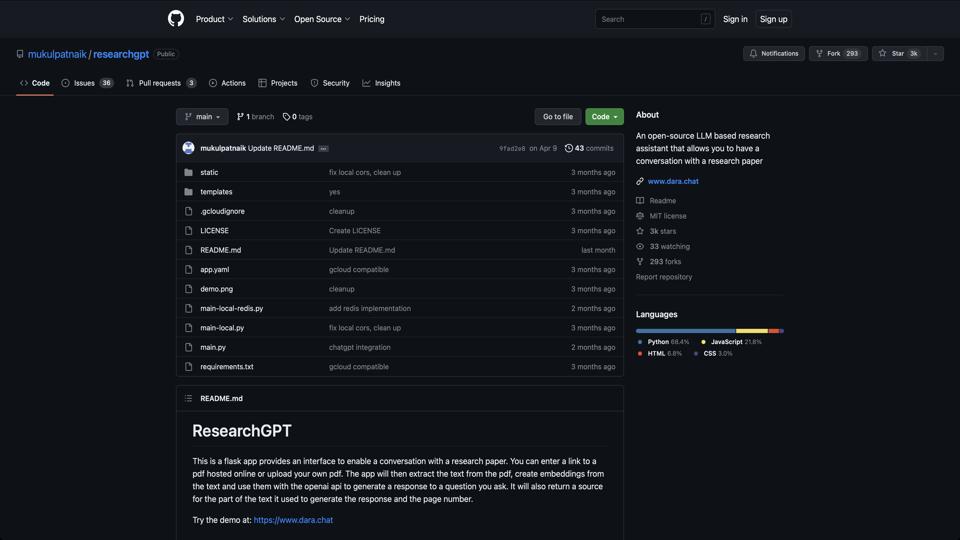This screenshot has width=960, height=540.
Task: Click file icon next to app.yaml
Action: click(x=189, y=269)
